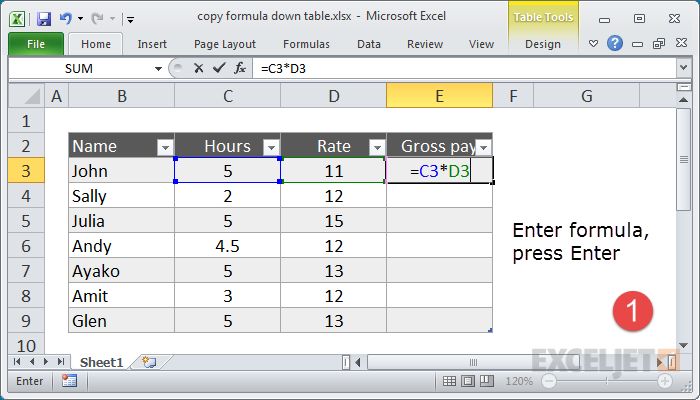700x400 pixels.
Task: Switch to Page Layout view icon
Action: point(468,381)
